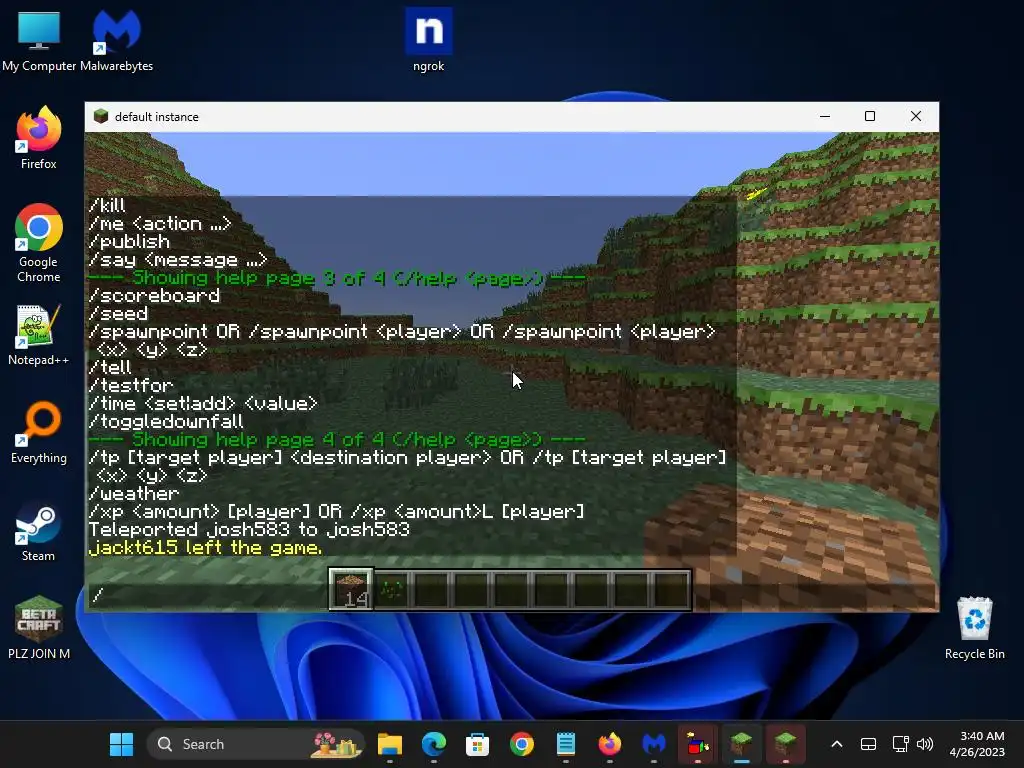Launch the Everything search desktop shortcut

[39, 432]
